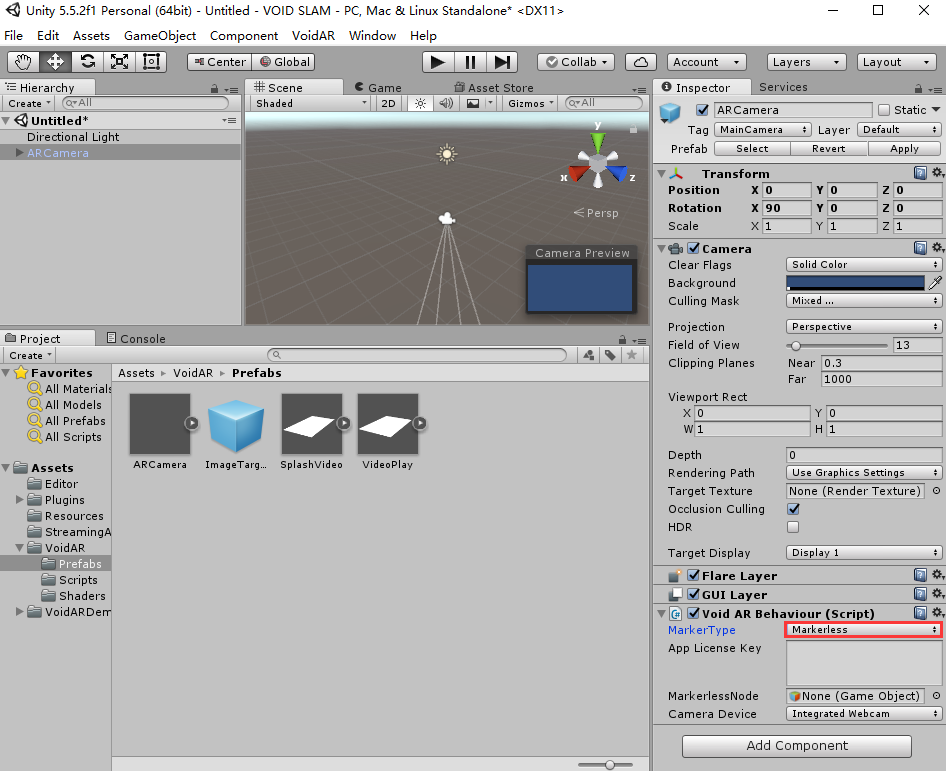This screenshot has height=771, width=946.
Task: Disable the GUI Layer component
Action: (x=694, y=594)
